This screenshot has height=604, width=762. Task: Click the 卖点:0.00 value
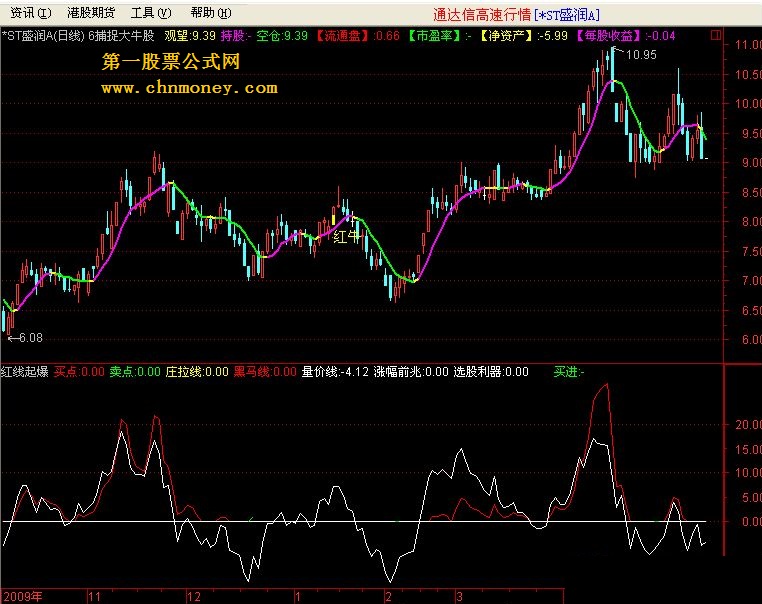[x=135, y=372]
